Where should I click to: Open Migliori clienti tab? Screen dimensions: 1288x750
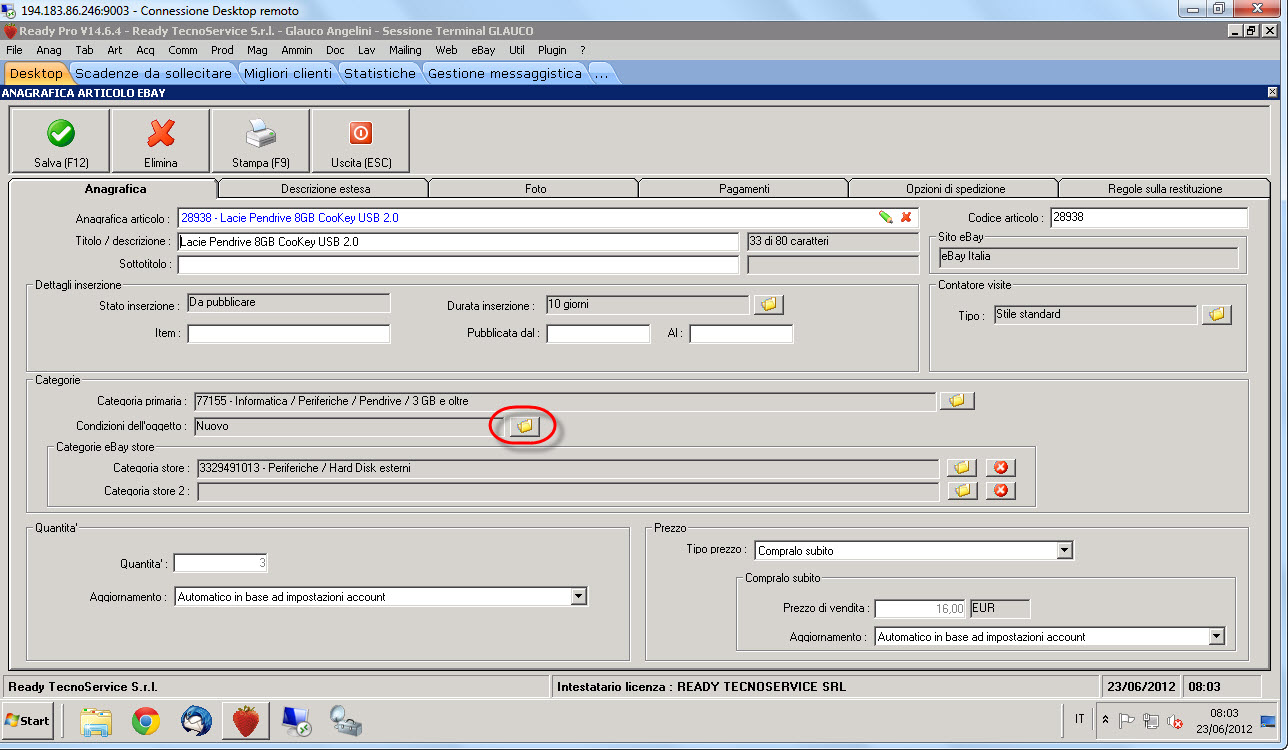pyautogui.click(x=288, y=73)
